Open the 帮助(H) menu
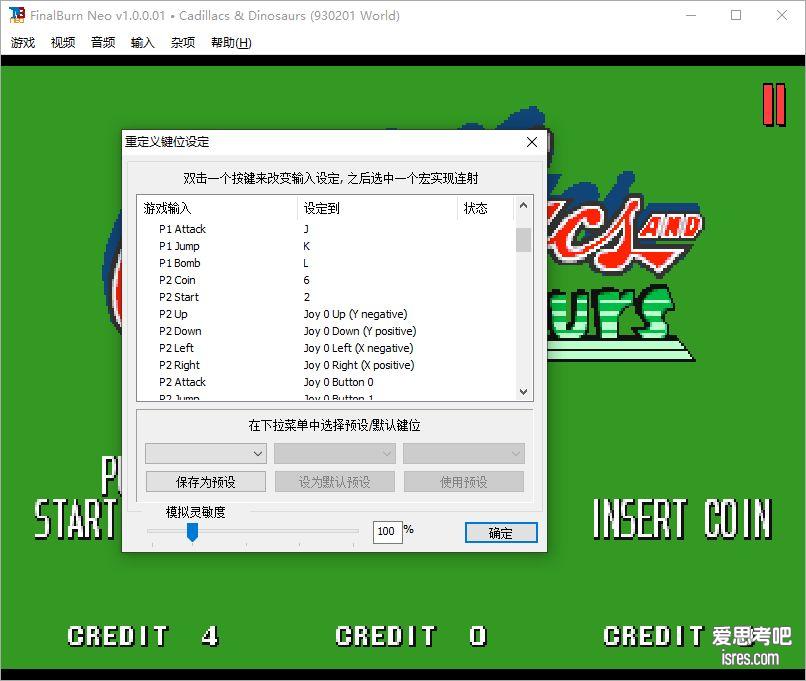The image size is (806, 681). click(231, 43)
